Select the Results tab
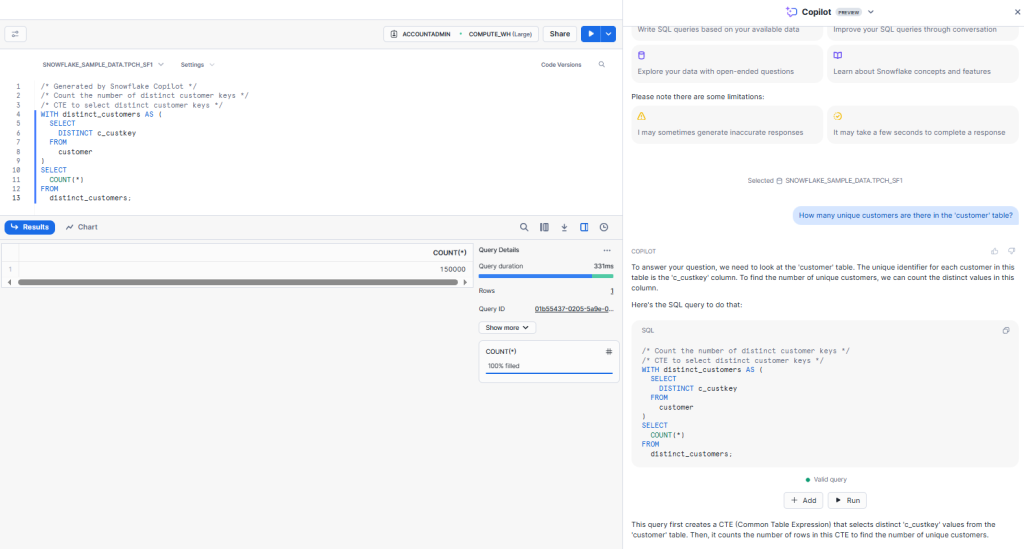 click(29, 227)
